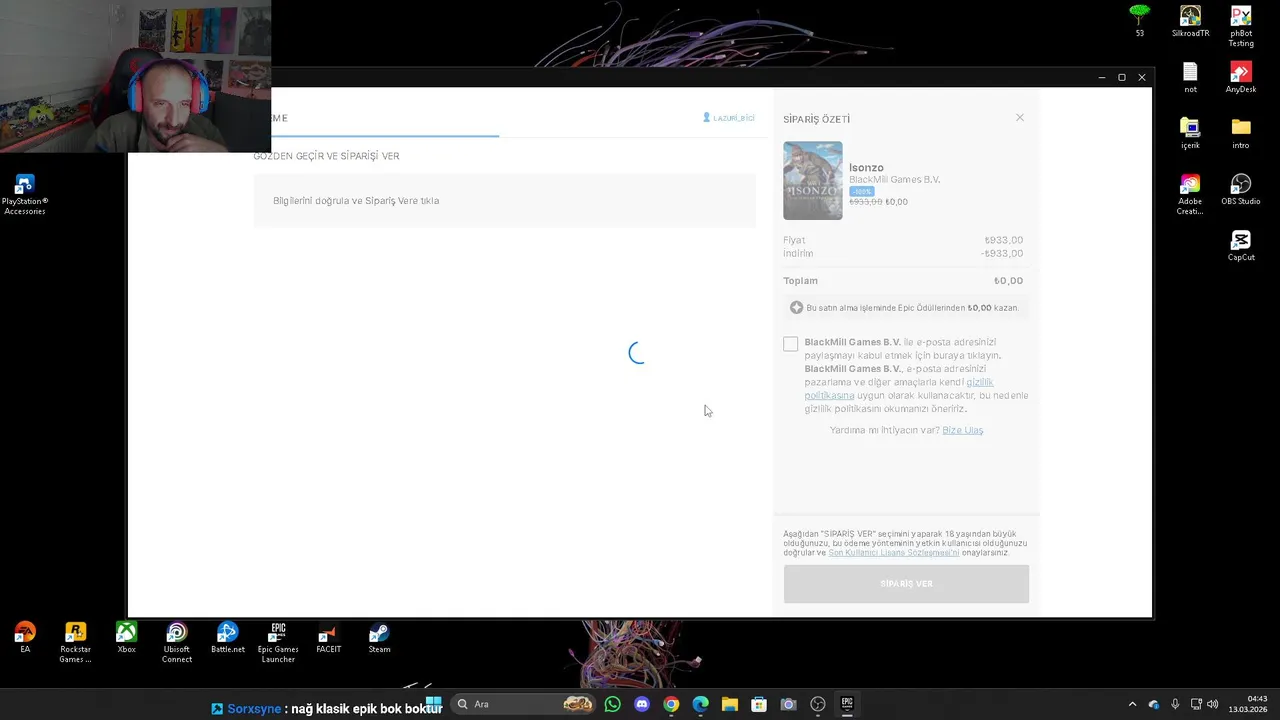The image size is (1280, 720).
Task: Click the microphone tray icon
Action: pyautogui.click(x=1175, y=704)
